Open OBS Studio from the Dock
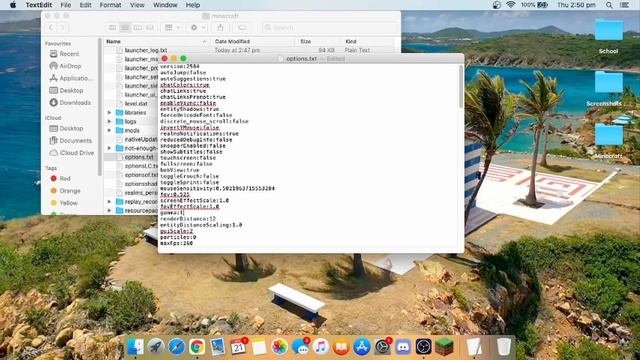 (424, 347)
